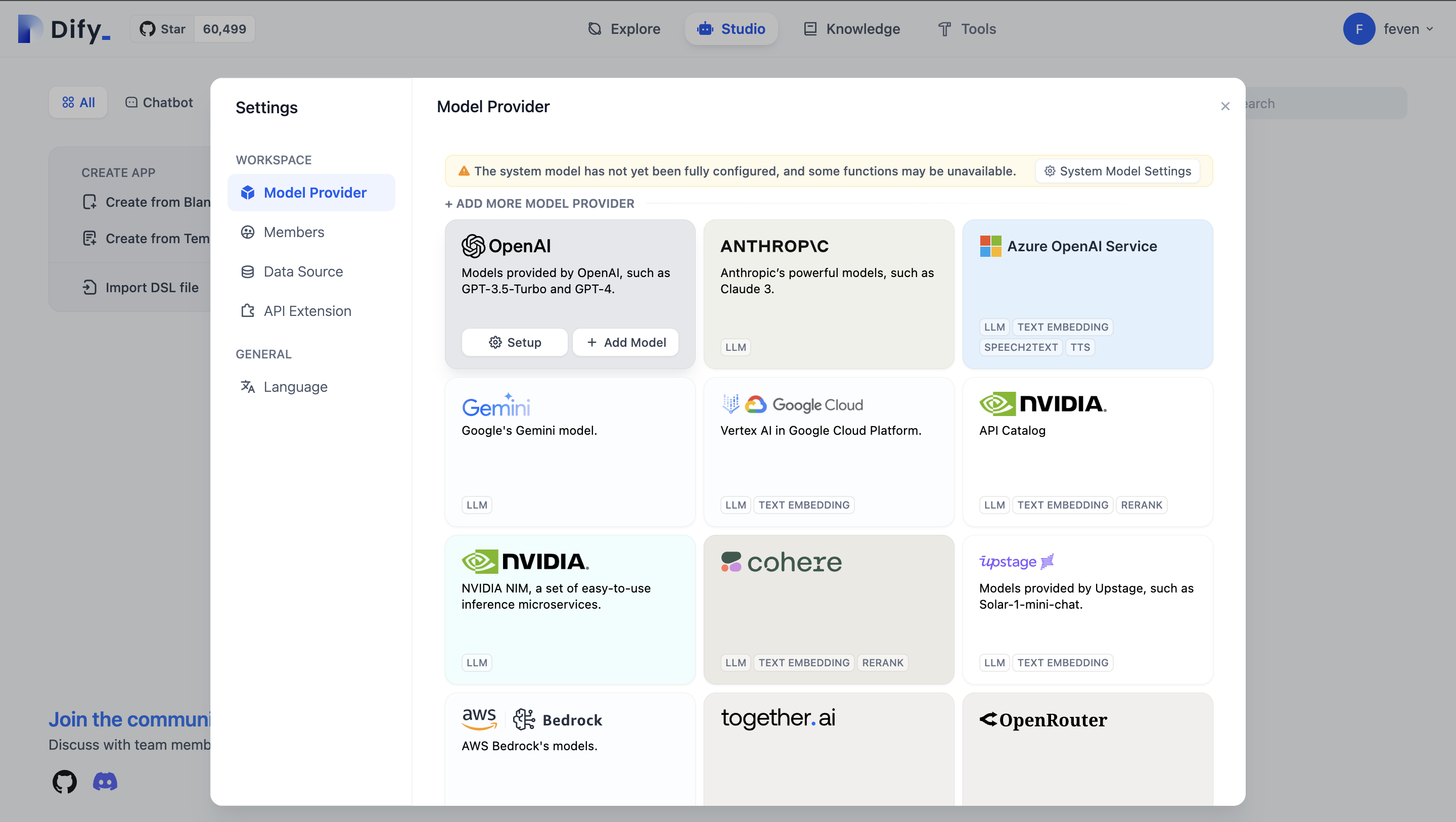
Task: Click the cohere logo
Action: [781, 562]
